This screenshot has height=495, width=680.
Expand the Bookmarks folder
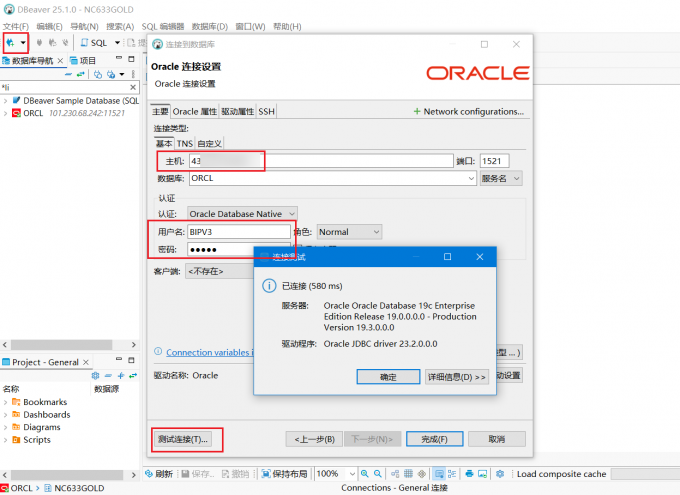[5, 402]
